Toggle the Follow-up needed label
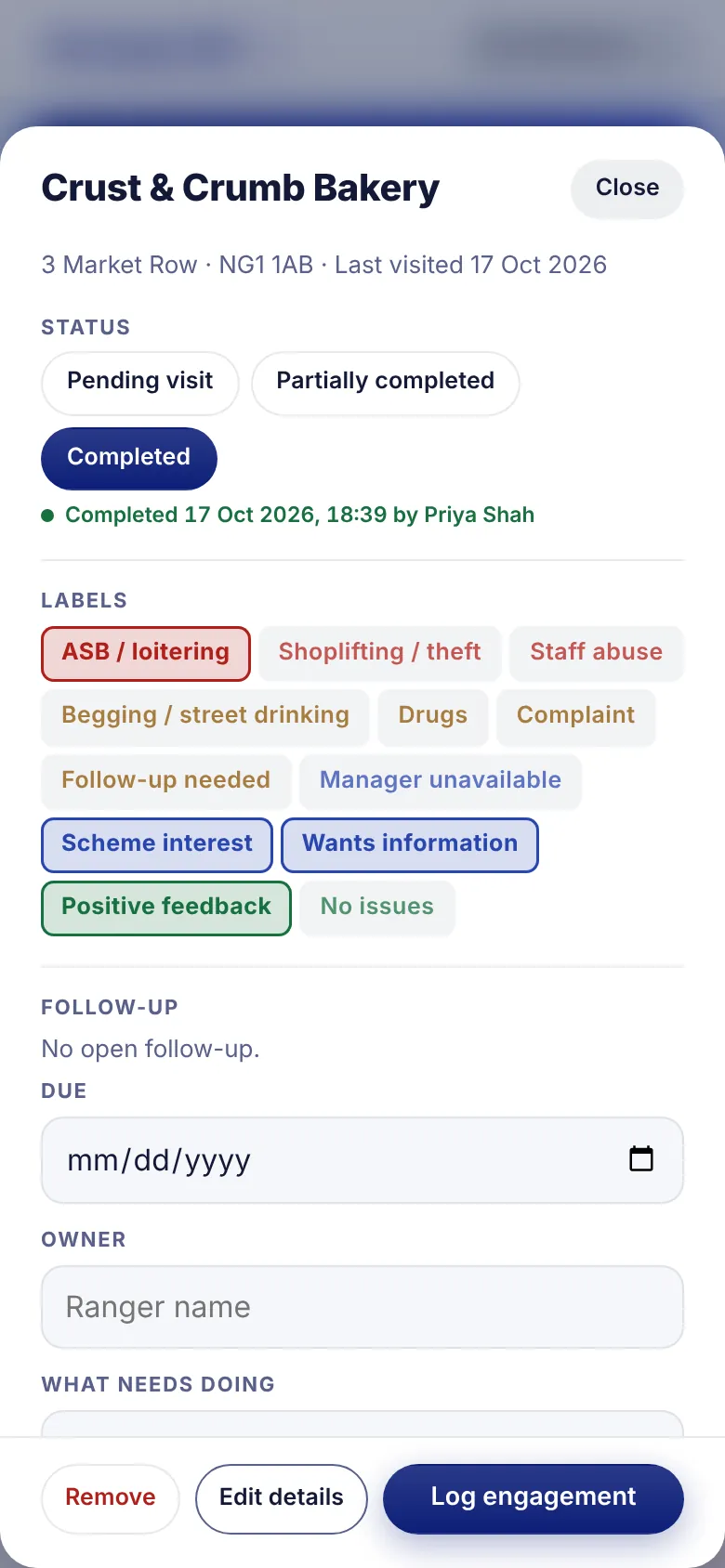 tap(166, 781)
